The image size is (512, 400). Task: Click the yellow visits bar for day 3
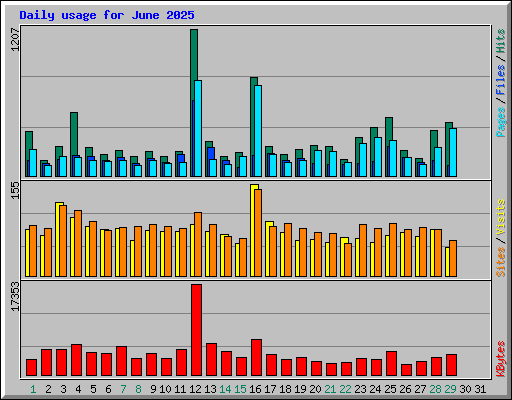pos(58,239)
